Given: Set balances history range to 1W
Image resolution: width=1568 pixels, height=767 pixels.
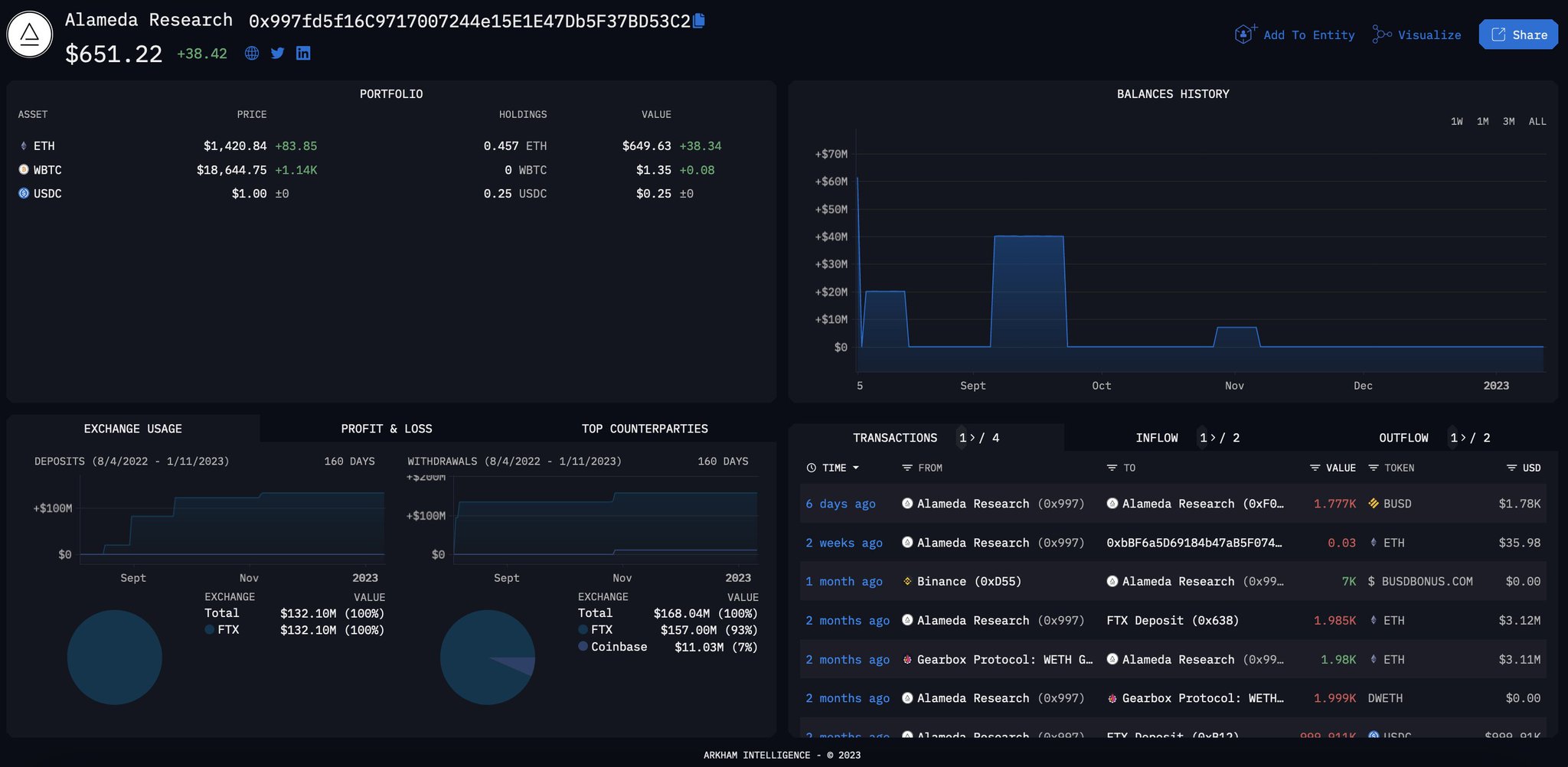Looking at the screenshot, I should [x=1457, y=121].
